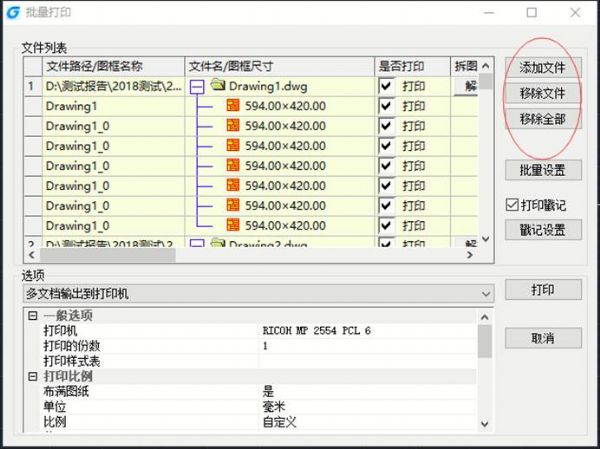Click file list horizontal scrollbar left arrow
This screenshot has width=600, height=449.
(30, 256)
